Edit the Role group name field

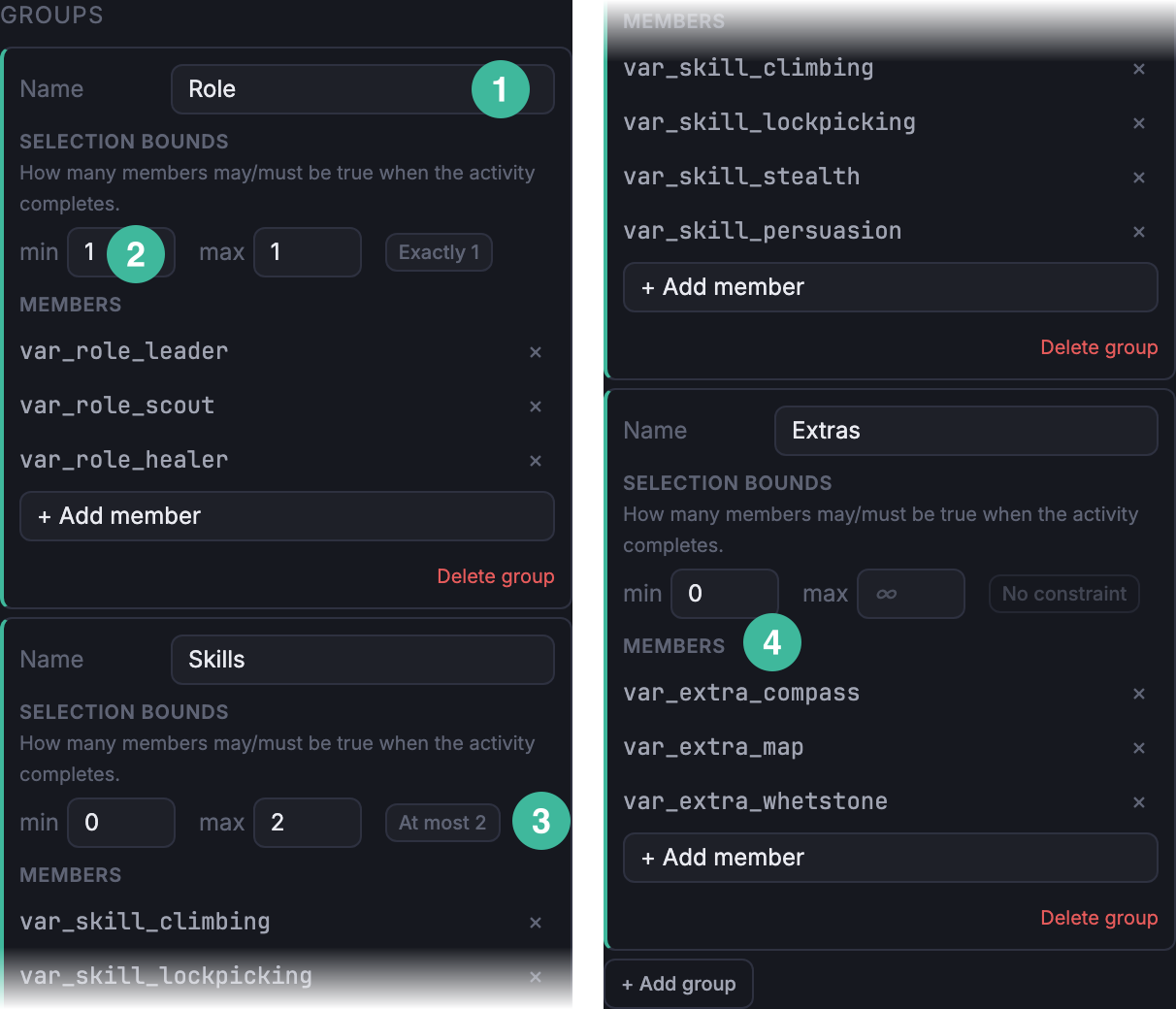(363, 89)
